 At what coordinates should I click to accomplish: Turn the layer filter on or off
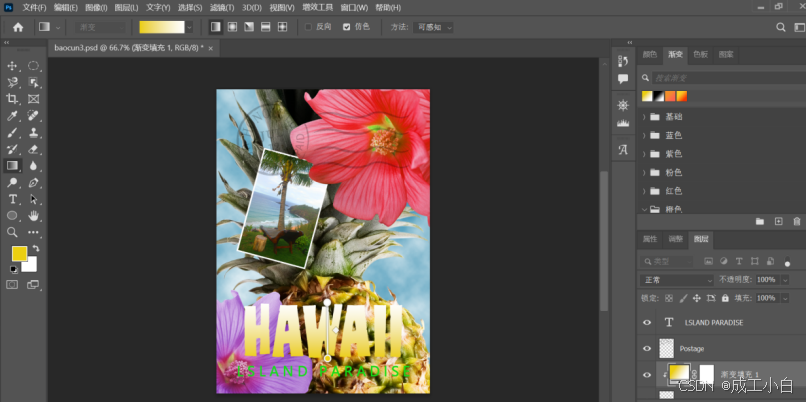787,262
